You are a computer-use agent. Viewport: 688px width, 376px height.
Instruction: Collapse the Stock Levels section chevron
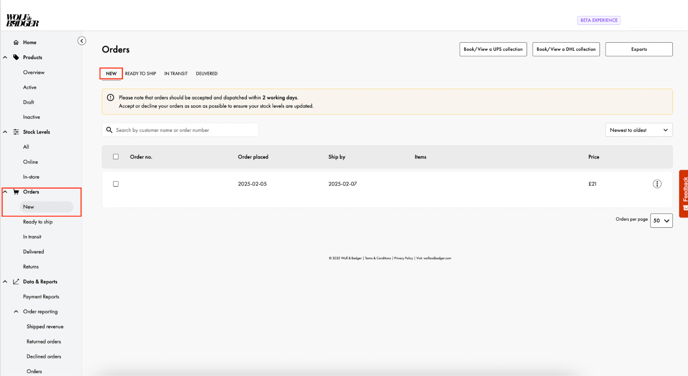pos(5,132)
